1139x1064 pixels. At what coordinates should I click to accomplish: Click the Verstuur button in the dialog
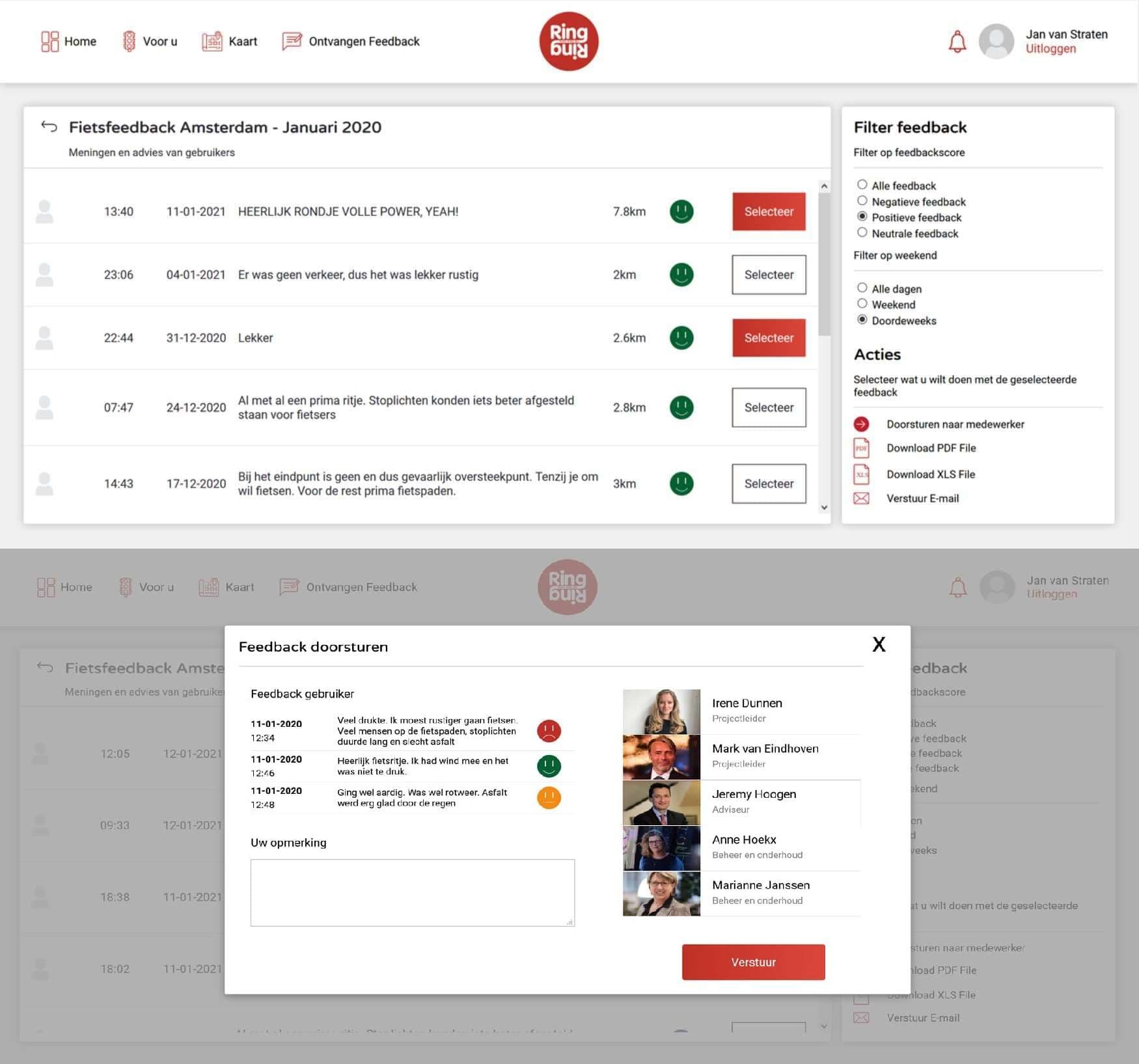(x=753, y=962)
